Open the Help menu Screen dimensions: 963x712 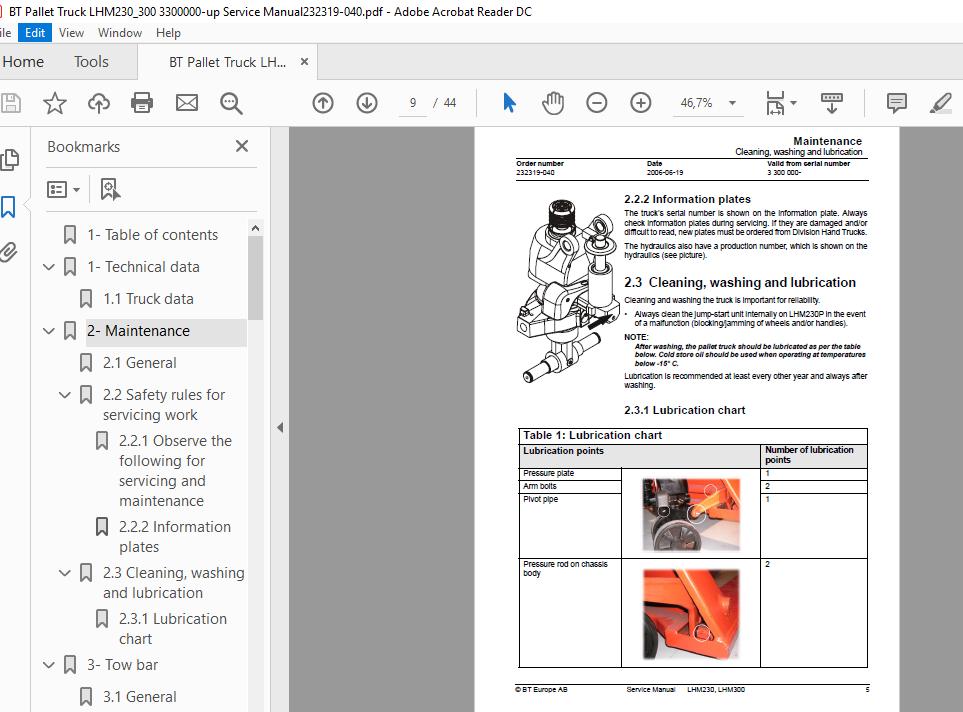(x=168, y=33)
